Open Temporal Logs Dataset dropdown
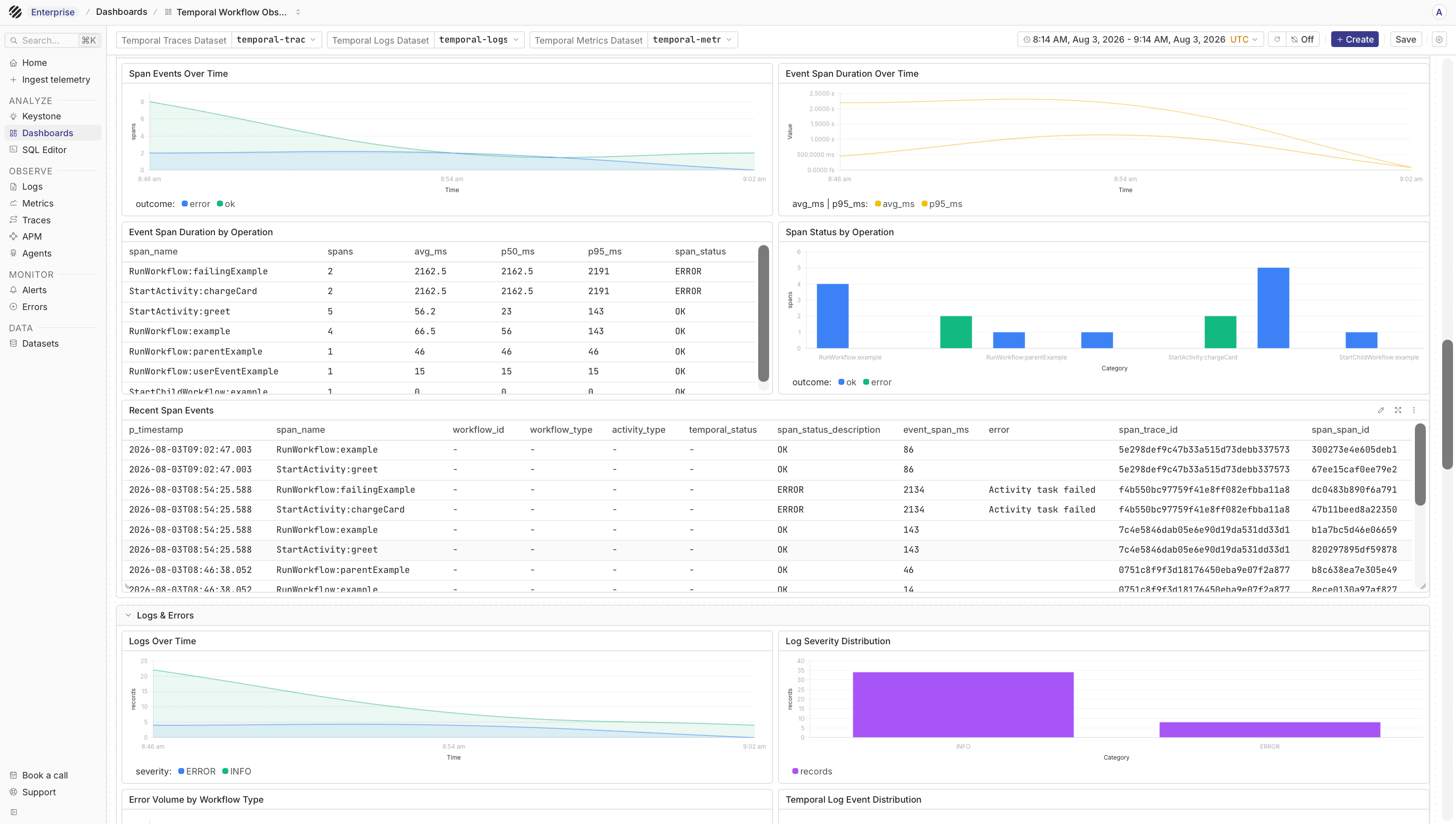 (479, 40)
